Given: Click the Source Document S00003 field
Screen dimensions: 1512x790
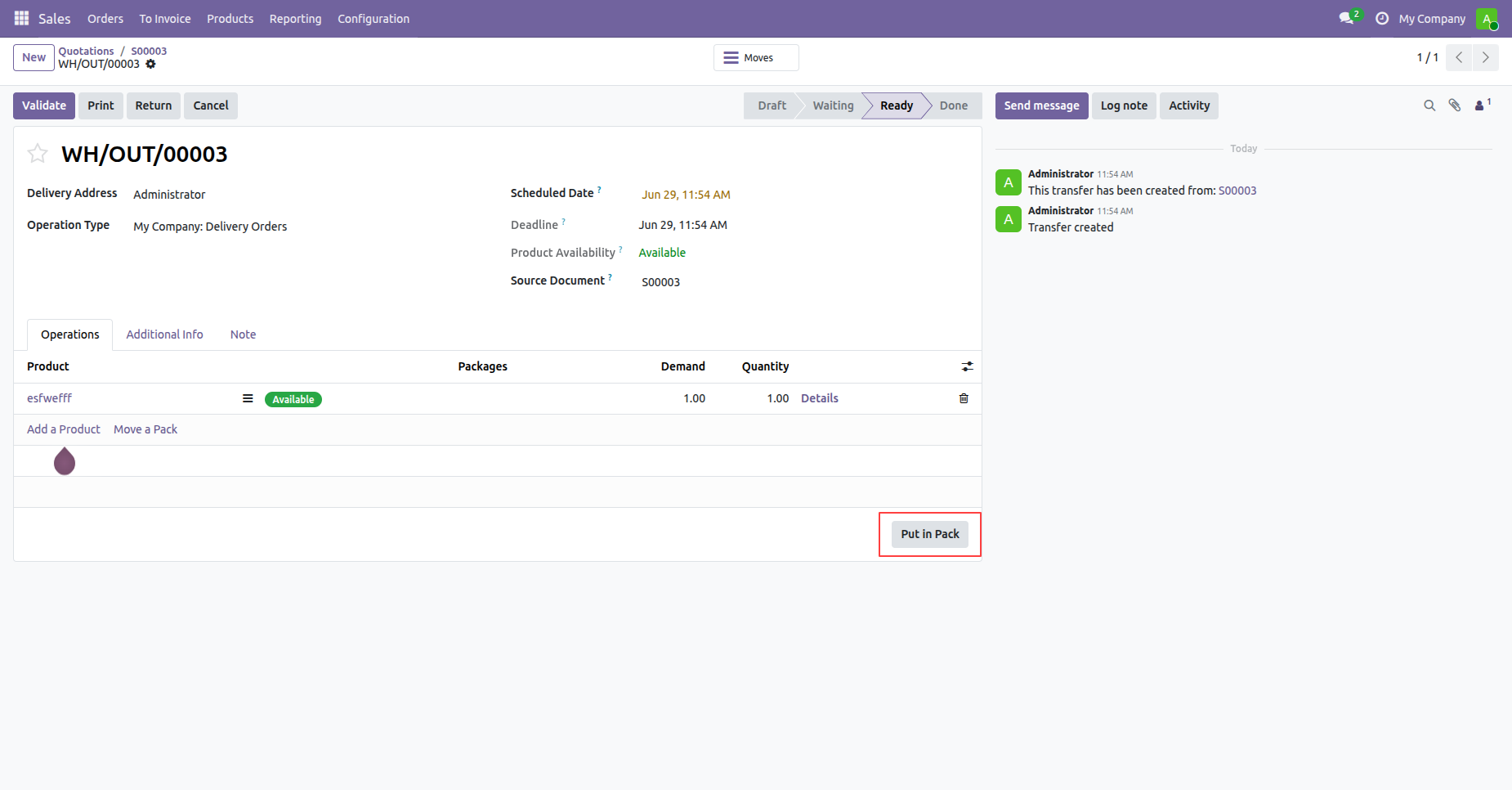Looking at the screenshot, I should pos(660,282).
